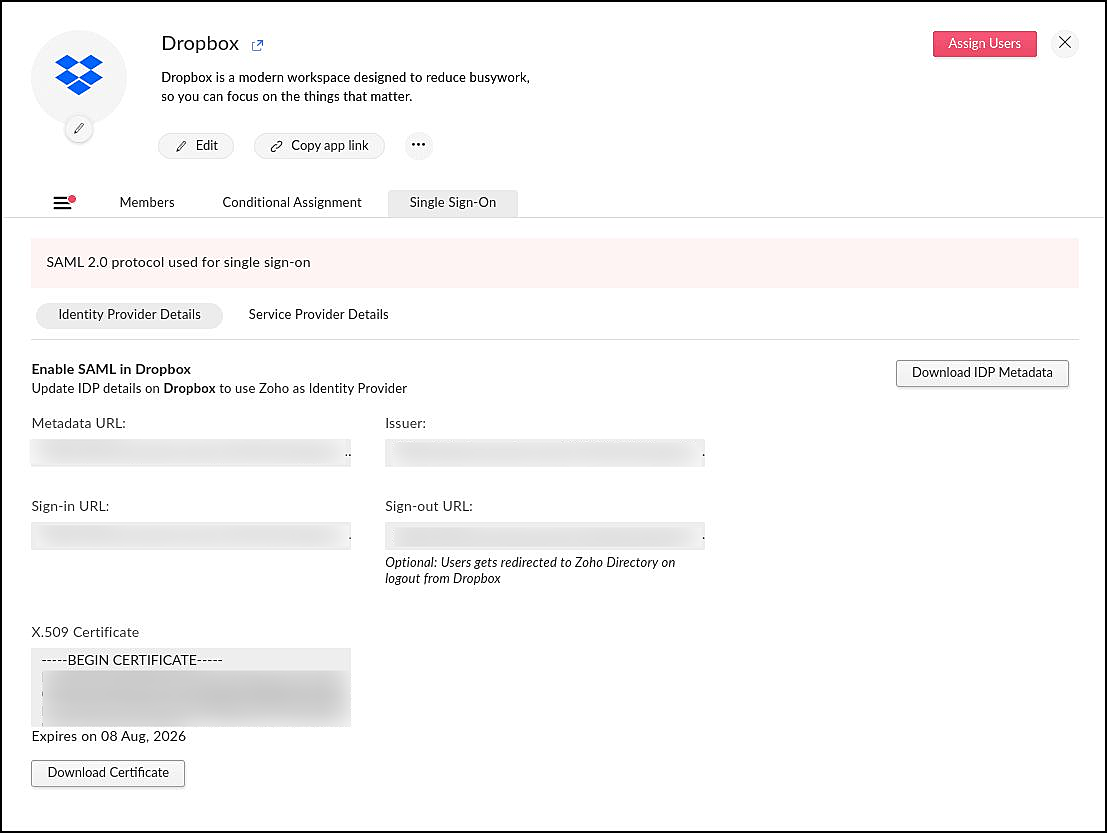Click the Assign Users button
Image resolution: width=1107 pixels, height=833 pixels.
click(x=984, y=44)
